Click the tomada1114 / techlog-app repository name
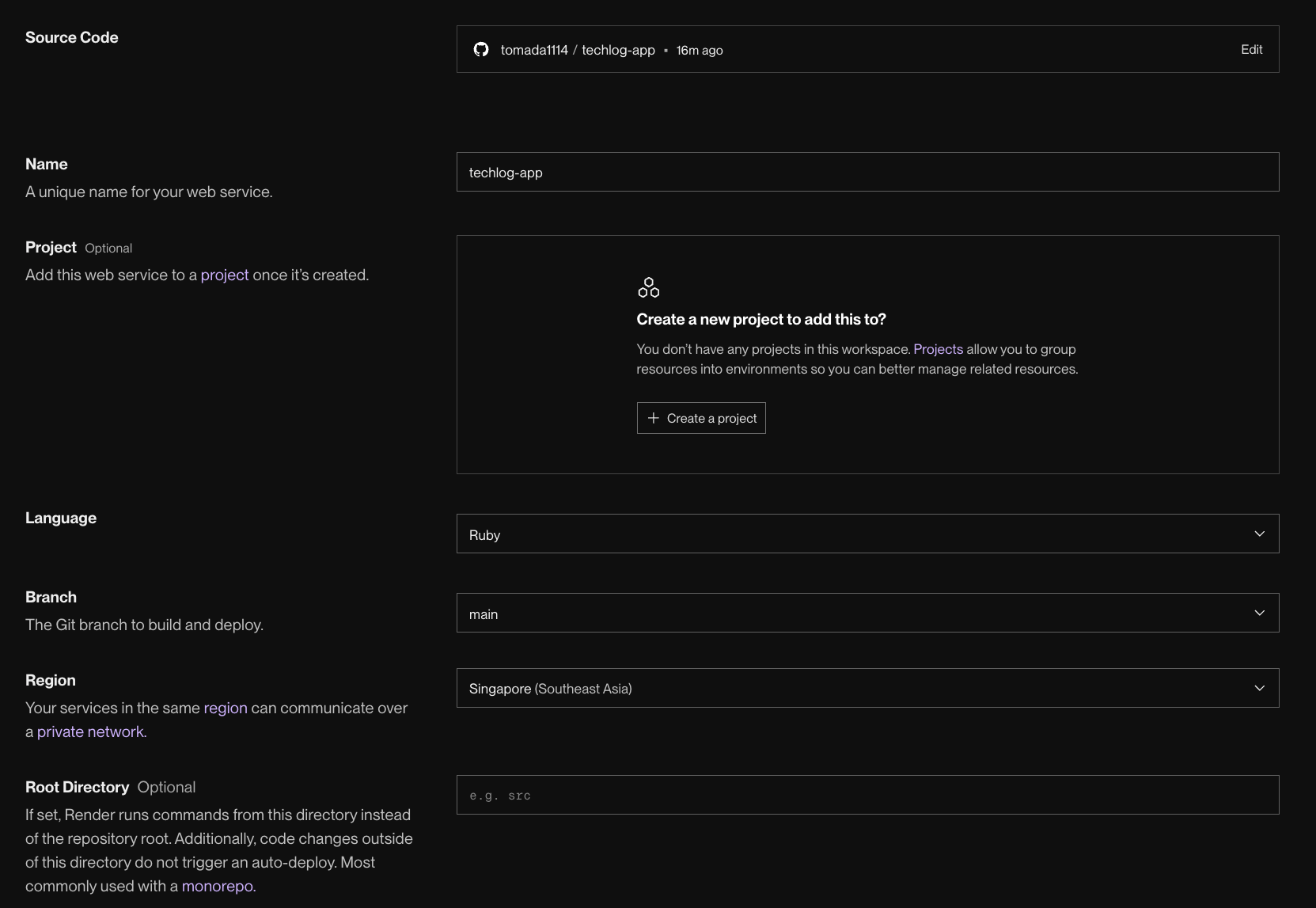Image resolution: width=1316 pixels, height=908 pixels. [x=578, y=50]
